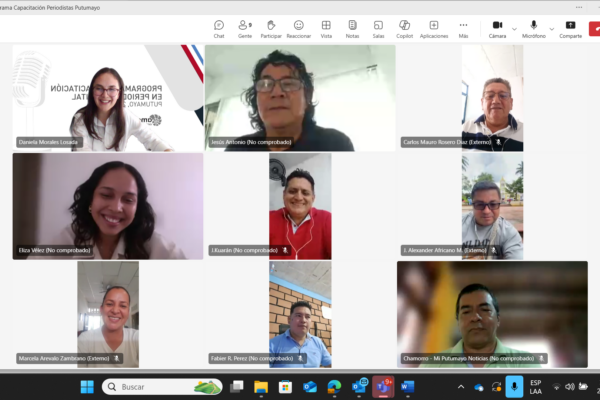This screenshot has width=600, height=400.
Task: Open the Más options menu
Action: (x=463, y=28)
